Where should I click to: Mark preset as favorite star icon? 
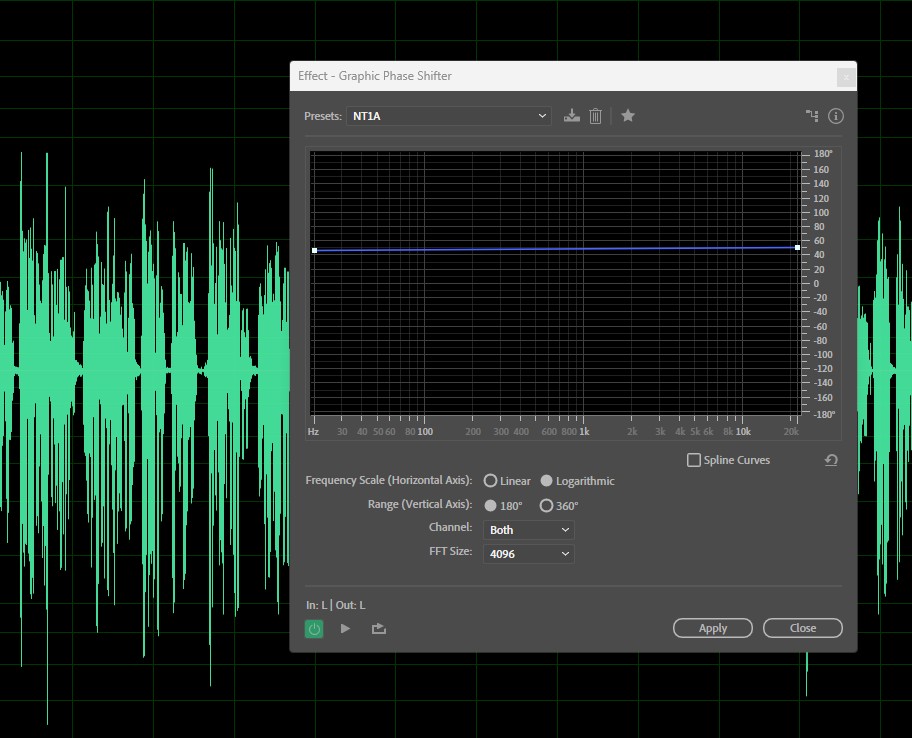pyautogui.click(x=628, y=116)
